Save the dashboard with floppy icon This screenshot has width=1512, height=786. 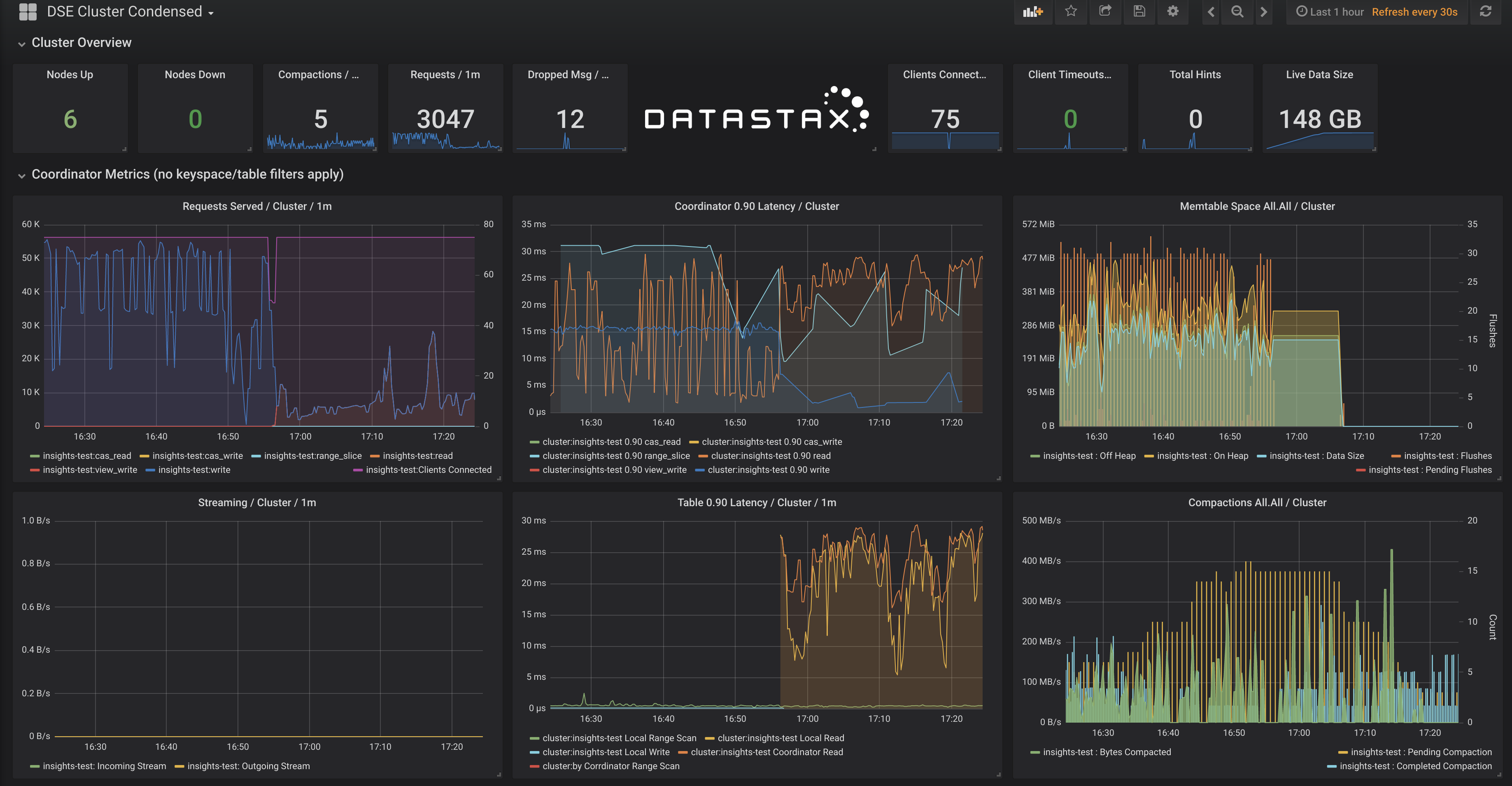pos(1139,12)
